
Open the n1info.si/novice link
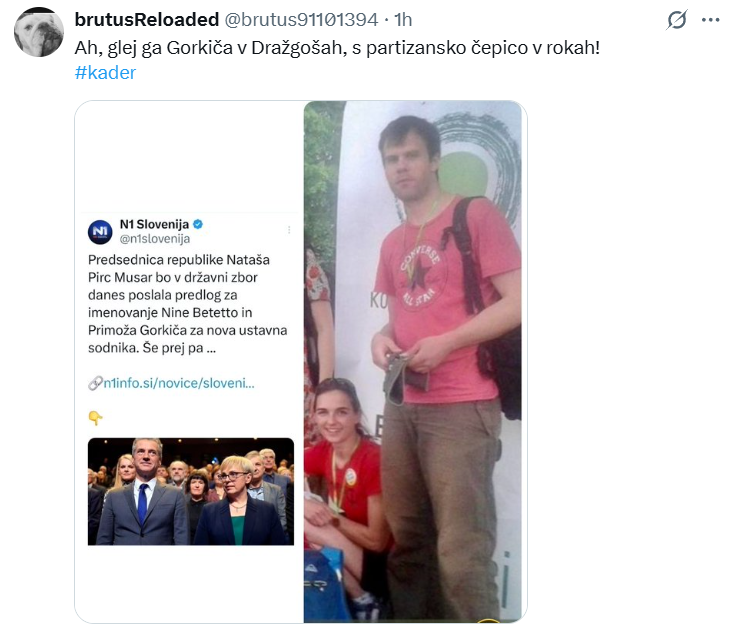pos(179,383)
